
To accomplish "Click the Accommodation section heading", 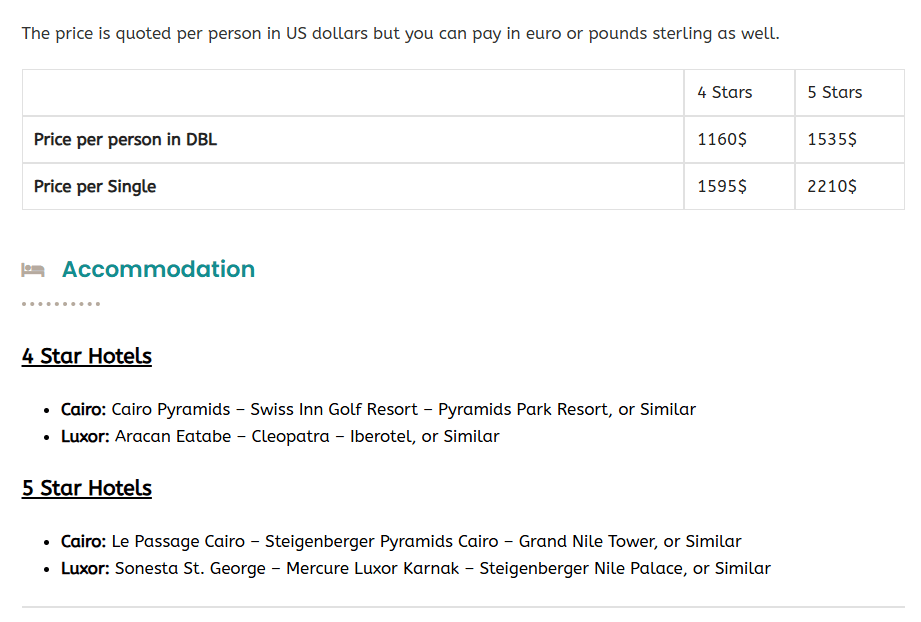I will [x=158, y=269].
